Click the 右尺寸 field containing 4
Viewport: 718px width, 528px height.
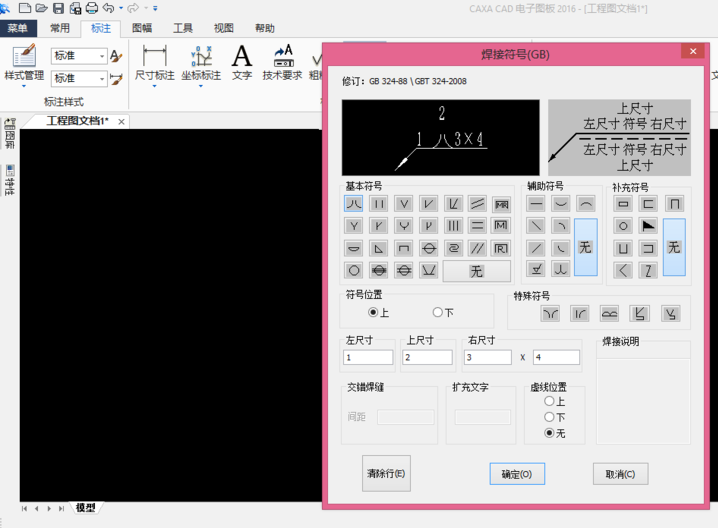(x=556, y=357)
